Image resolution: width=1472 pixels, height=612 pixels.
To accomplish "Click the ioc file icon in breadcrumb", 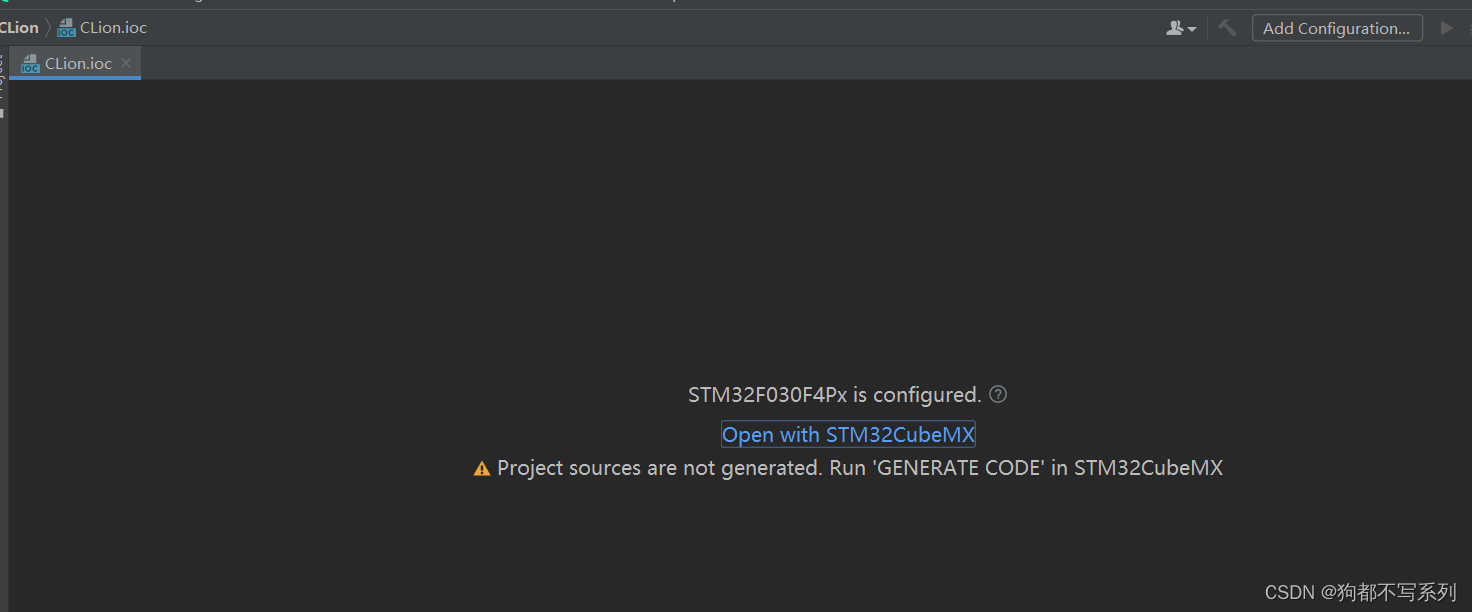I will coord(66,28).
